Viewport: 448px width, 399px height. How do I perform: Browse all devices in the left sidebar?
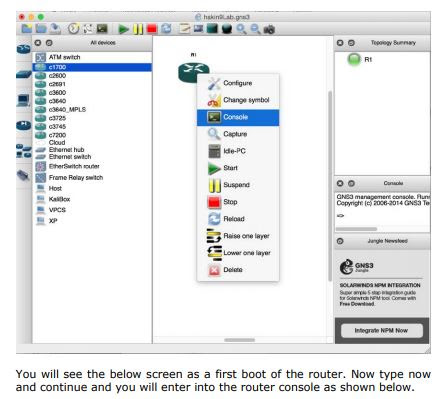24,151
